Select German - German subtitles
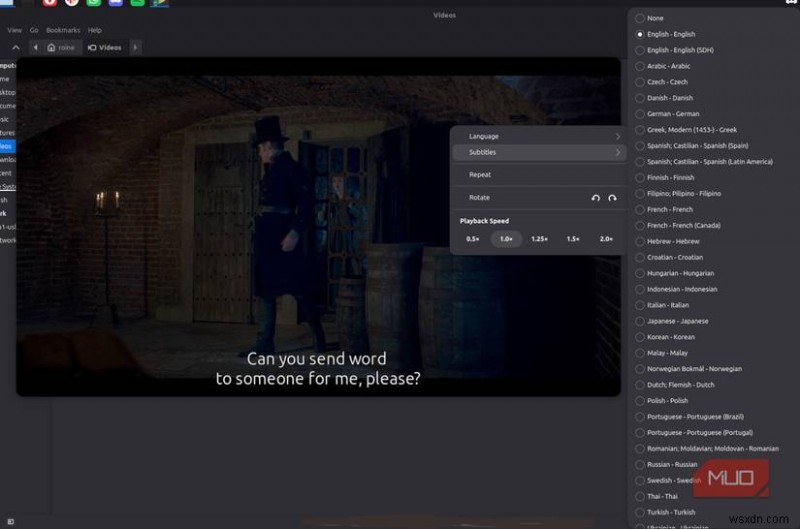The height and width of the screenshot is (529, 800). [667, 114]
